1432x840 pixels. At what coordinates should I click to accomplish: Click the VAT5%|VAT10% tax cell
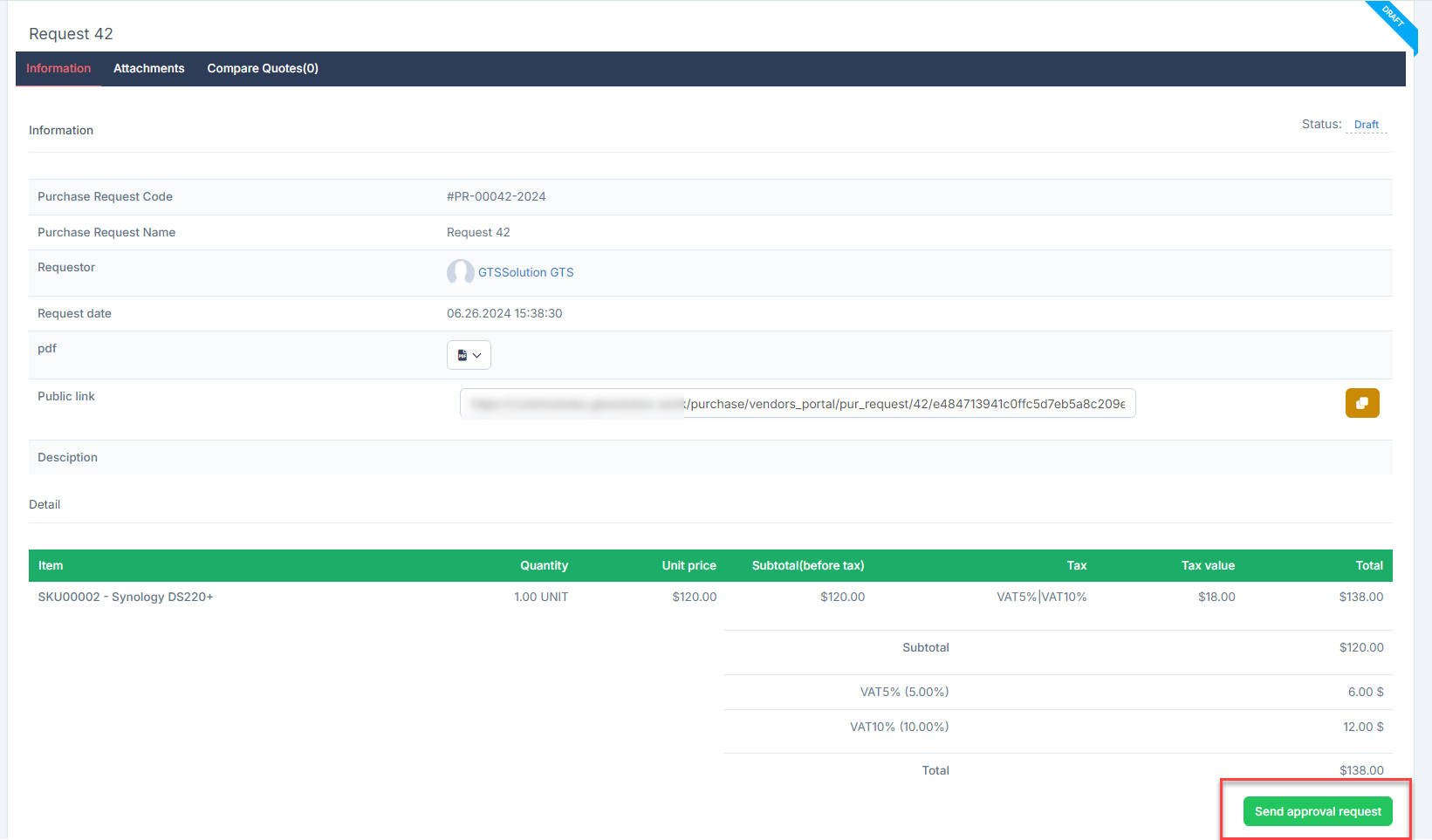pyautogui.click(x=1041, y=597)
